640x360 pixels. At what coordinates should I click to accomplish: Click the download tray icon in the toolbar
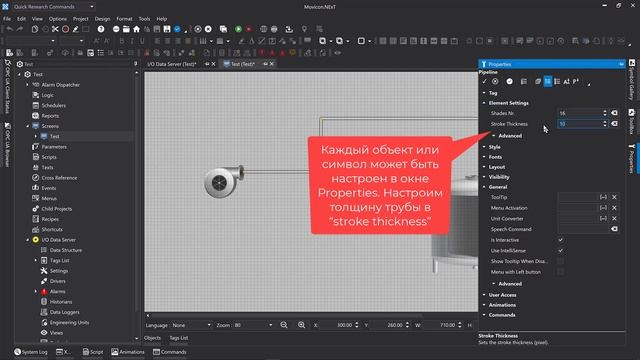click(289, 29)
